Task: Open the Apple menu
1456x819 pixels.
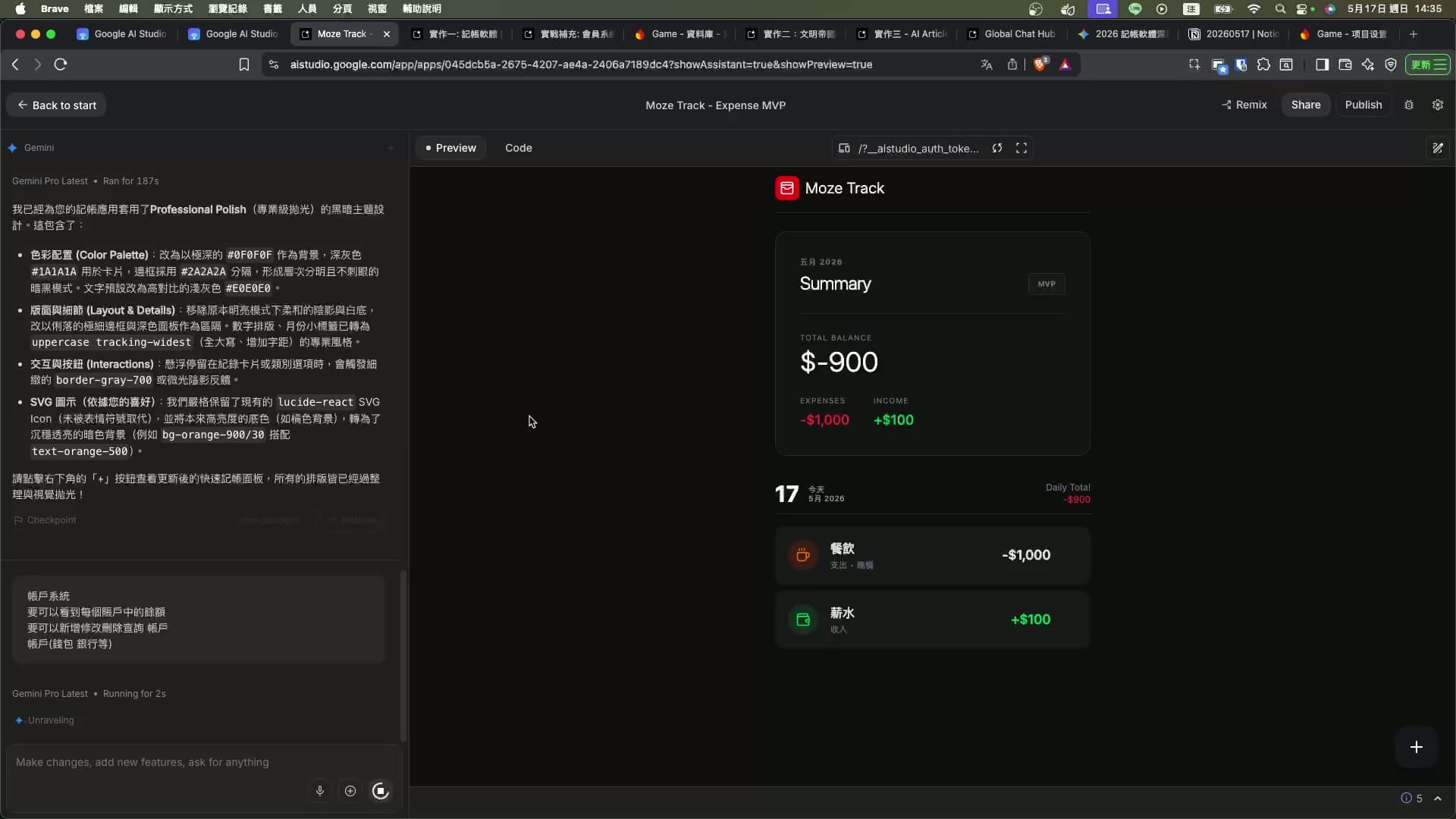Action: [x=20, y=9]
